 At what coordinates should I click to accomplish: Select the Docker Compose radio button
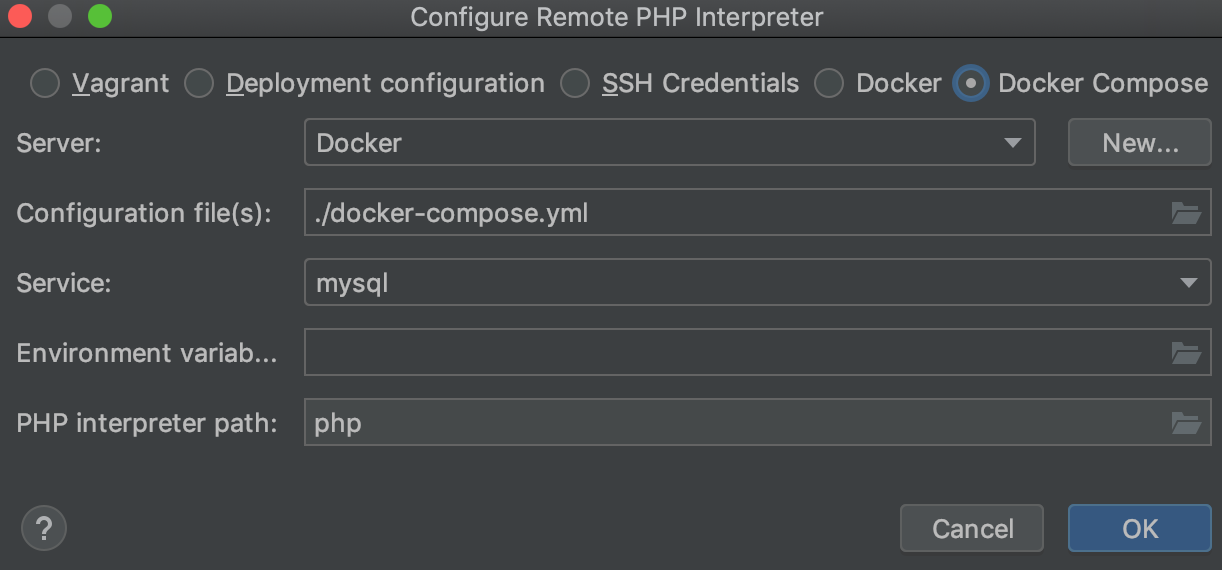pos(971,84)
